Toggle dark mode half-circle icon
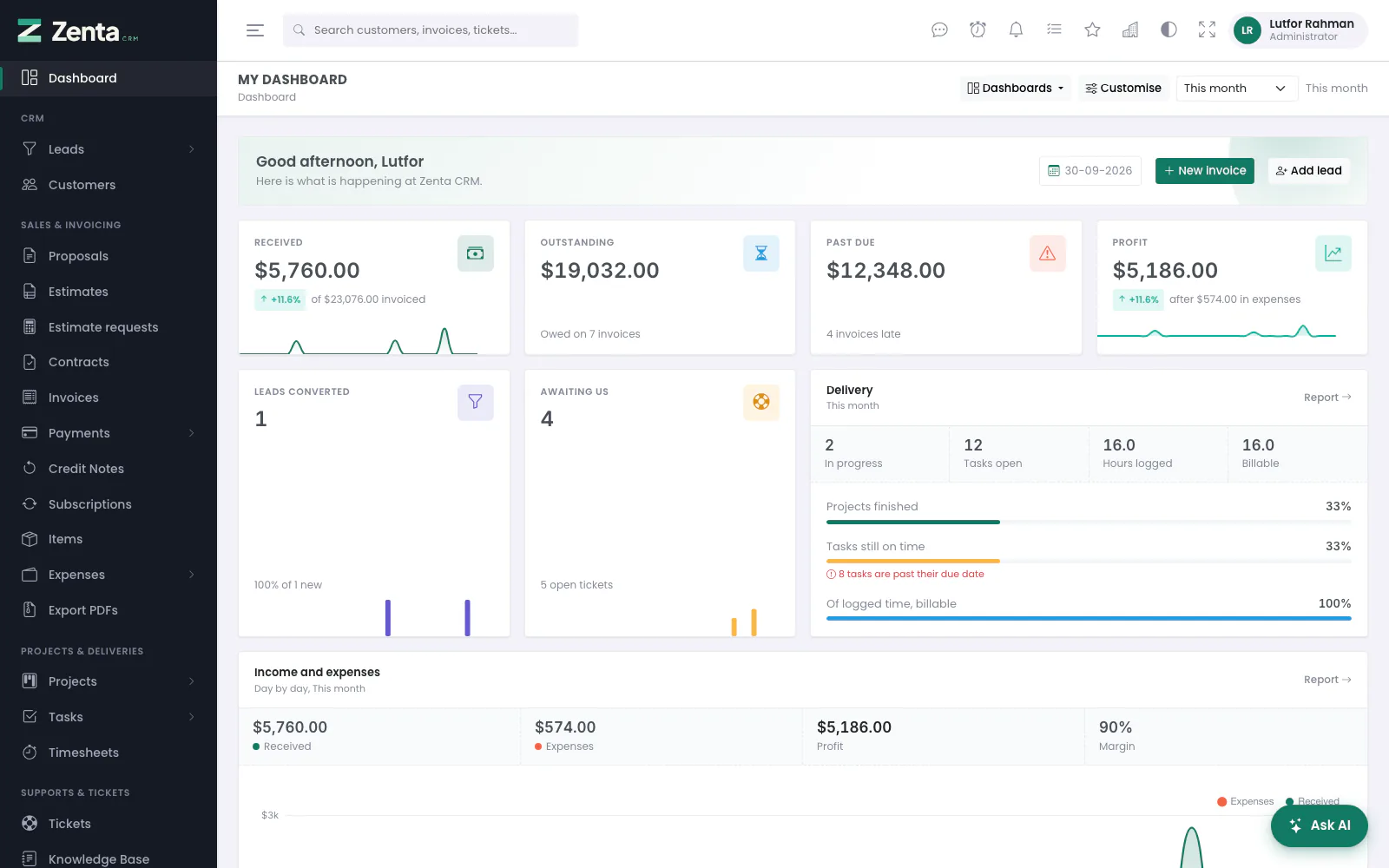 (1168, 30)
